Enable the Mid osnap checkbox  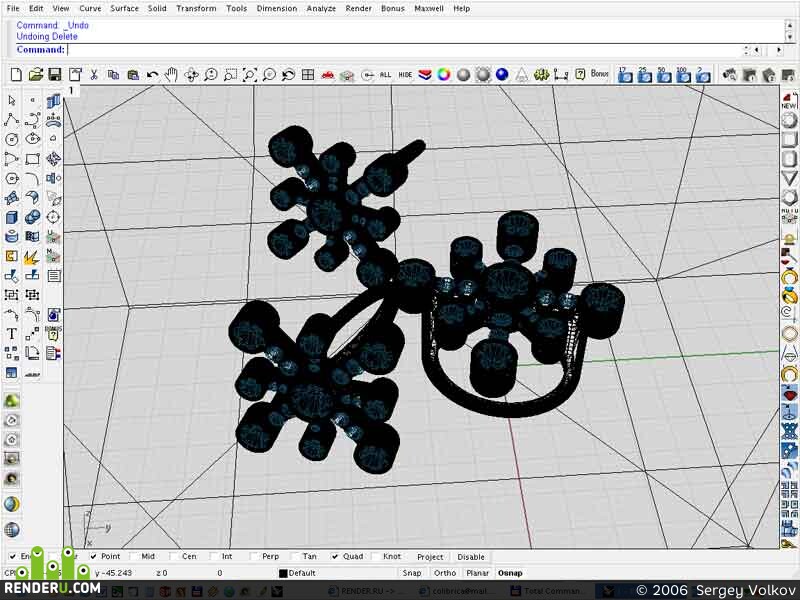click(134, 557)
